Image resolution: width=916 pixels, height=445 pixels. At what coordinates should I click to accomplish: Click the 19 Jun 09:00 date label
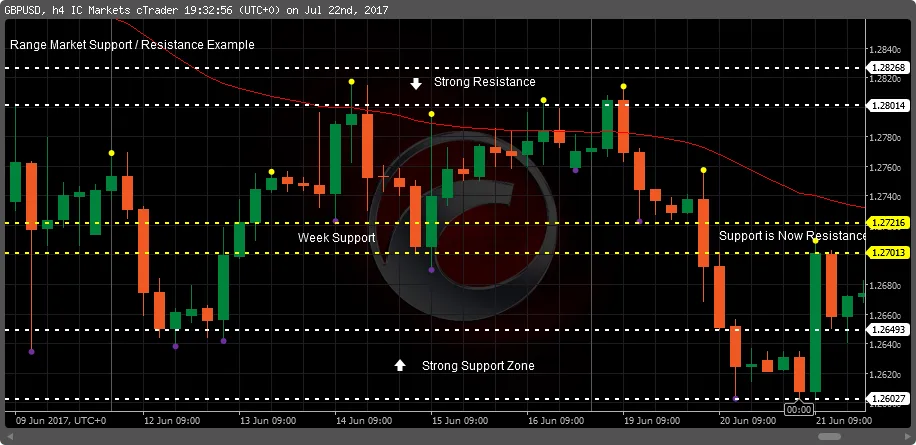pyautogui.click(x=652, y=420)
